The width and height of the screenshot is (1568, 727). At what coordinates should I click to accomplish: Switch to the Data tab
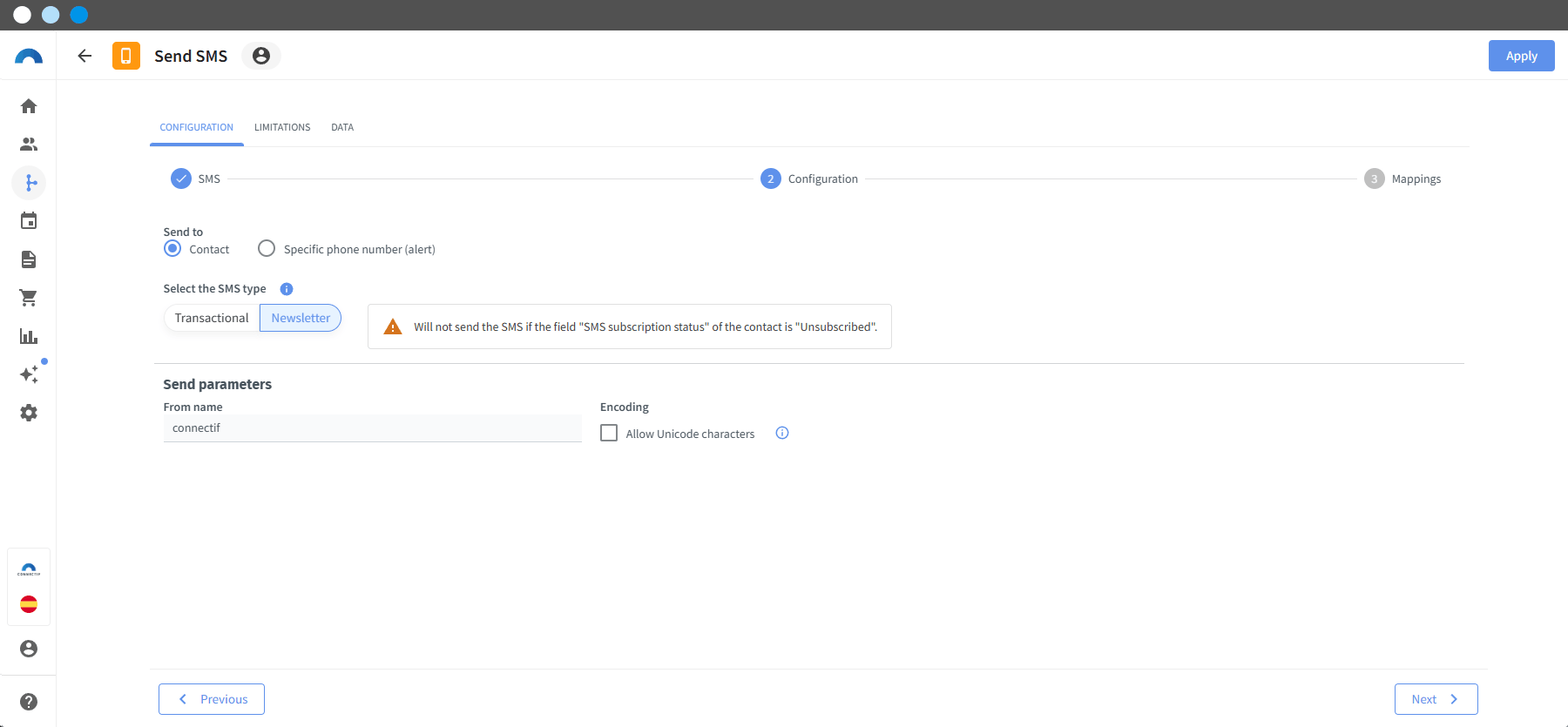pyautogui.click(x=342, y=127)
